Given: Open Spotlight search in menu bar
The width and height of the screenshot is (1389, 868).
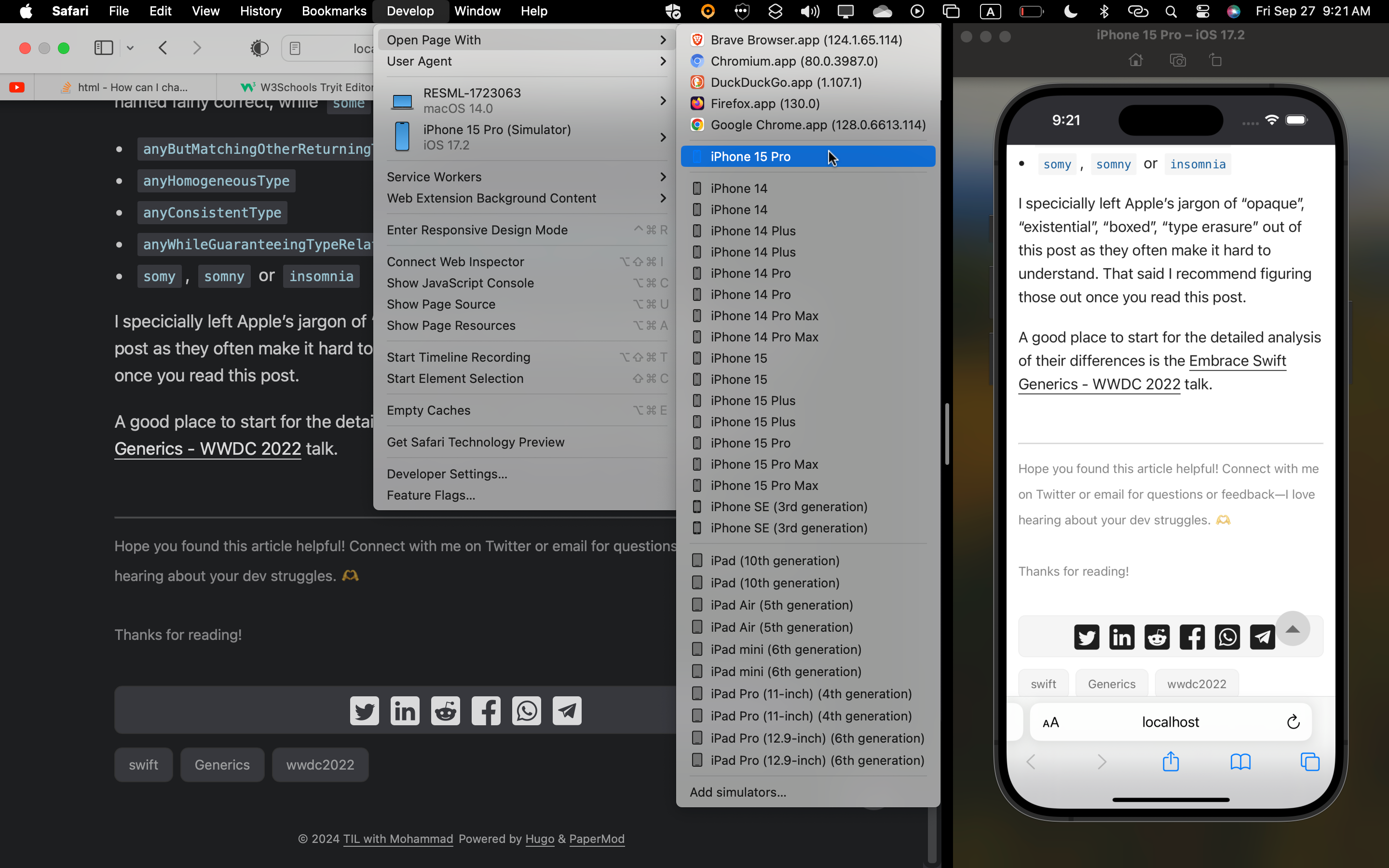Looking at the screenshot, I should 1171,11.
